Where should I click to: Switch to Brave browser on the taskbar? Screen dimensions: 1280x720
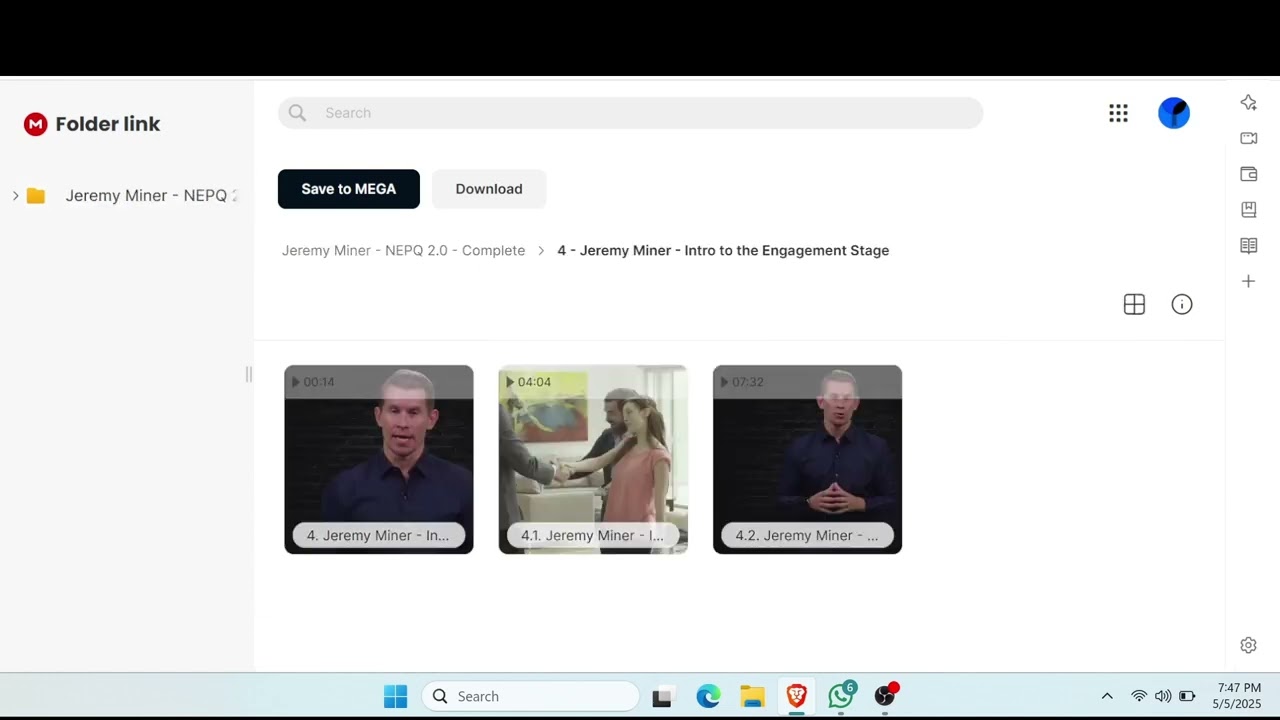pos(797,696)
